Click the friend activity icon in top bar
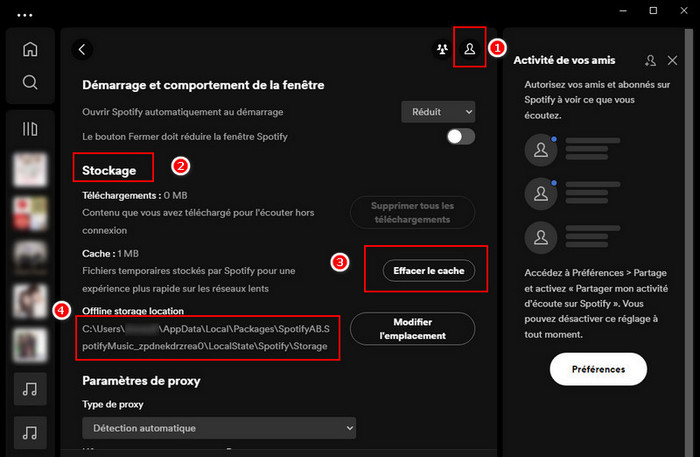This screenshot has height=457, width=700. click(x=442, y=49)
